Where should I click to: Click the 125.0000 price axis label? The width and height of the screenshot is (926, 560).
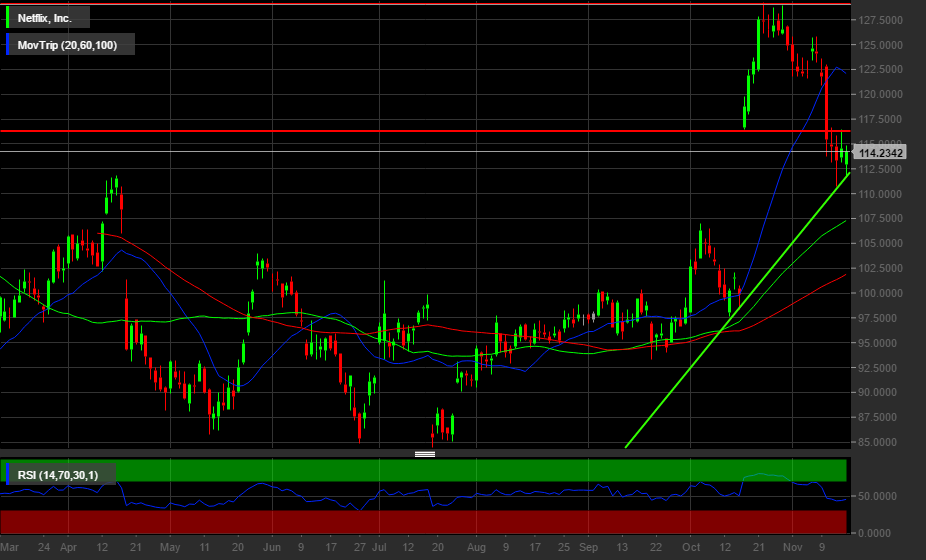(x=881, y=45)
